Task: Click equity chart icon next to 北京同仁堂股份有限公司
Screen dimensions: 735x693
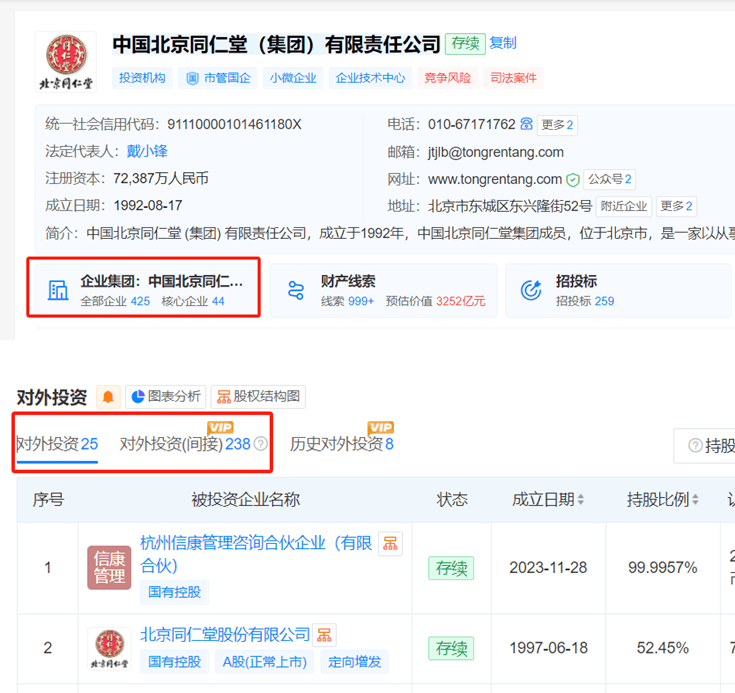Action: [x=324, y=634]
